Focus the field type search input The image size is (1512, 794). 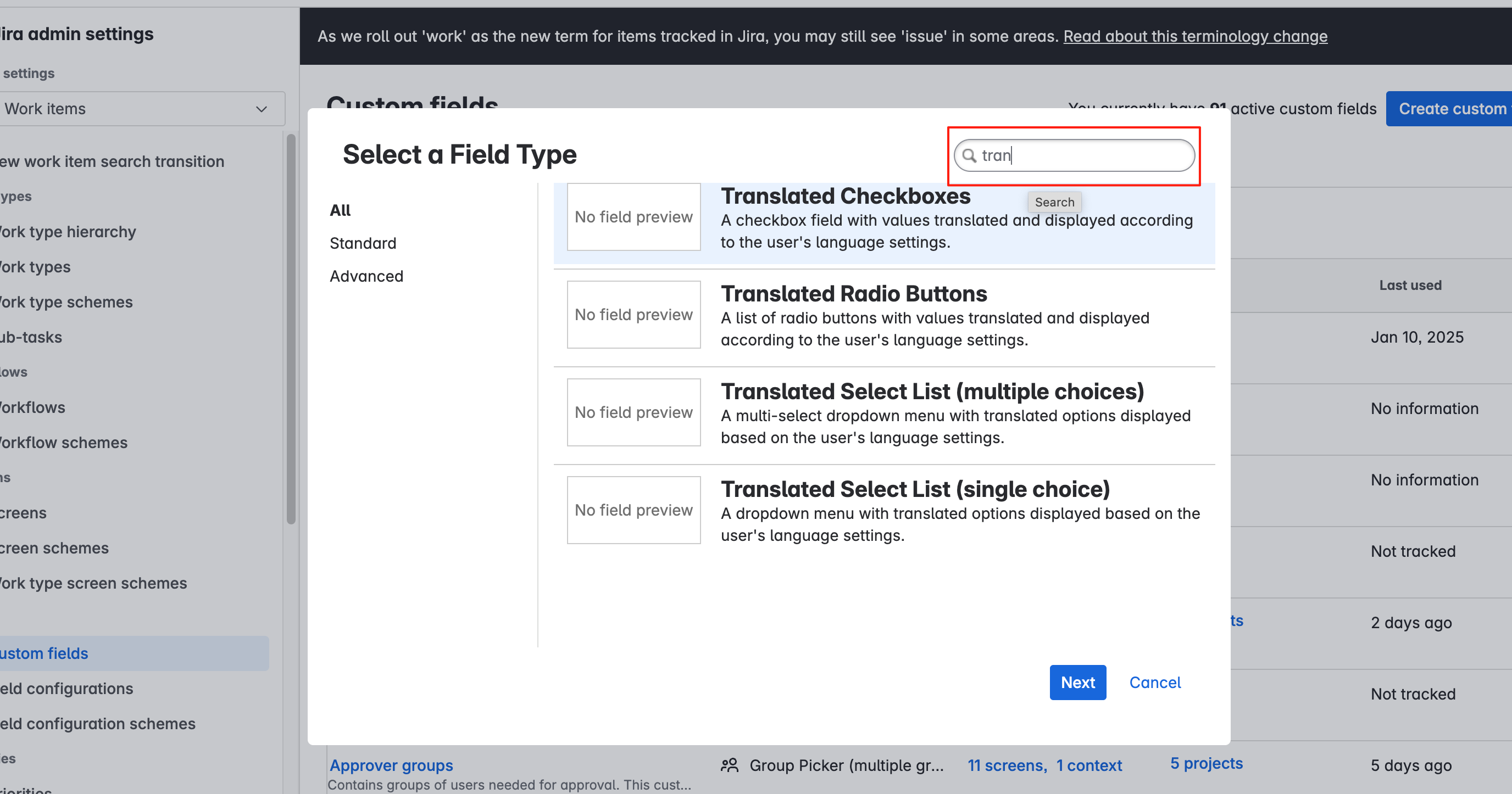click(1074, 155)
